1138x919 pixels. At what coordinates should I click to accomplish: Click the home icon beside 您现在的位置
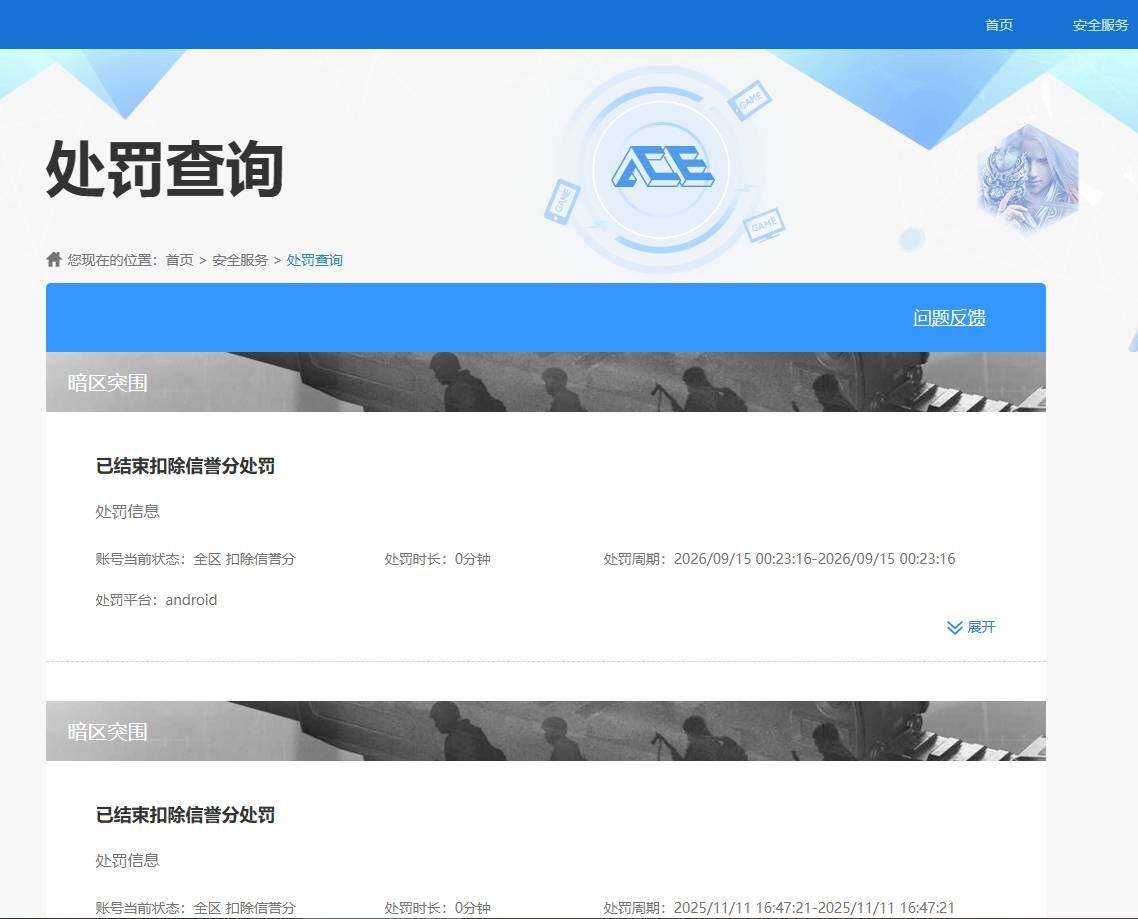click(54, 259)
